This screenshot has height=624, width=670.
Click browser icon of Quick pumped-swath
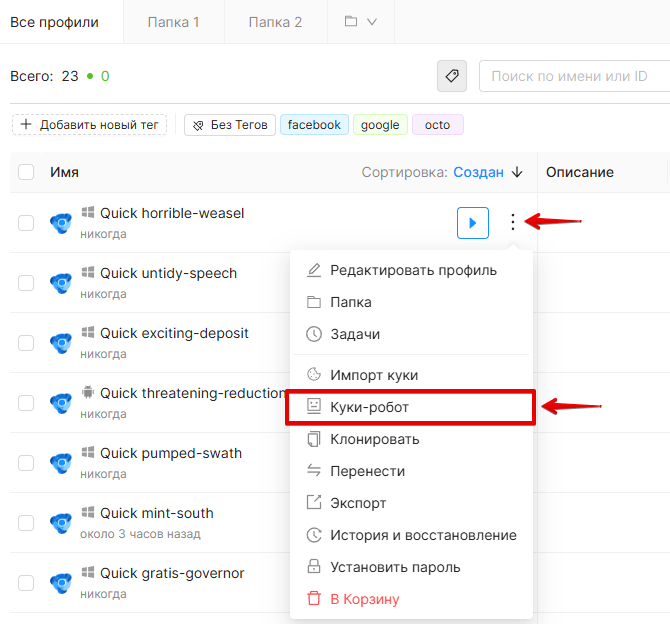pos(61,463)
